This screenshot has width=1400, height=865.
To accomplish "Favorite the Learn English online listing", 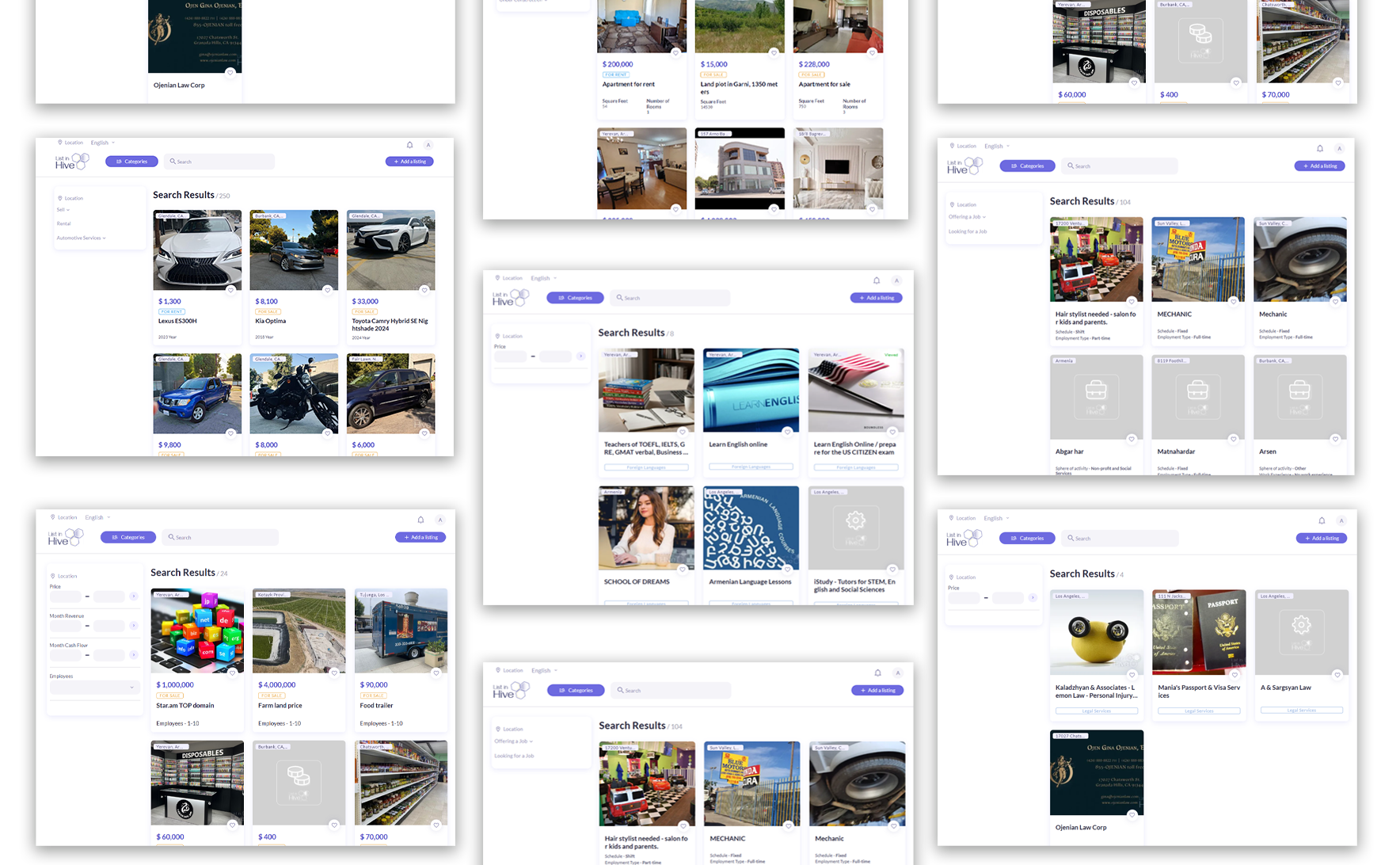I will 787,432.
